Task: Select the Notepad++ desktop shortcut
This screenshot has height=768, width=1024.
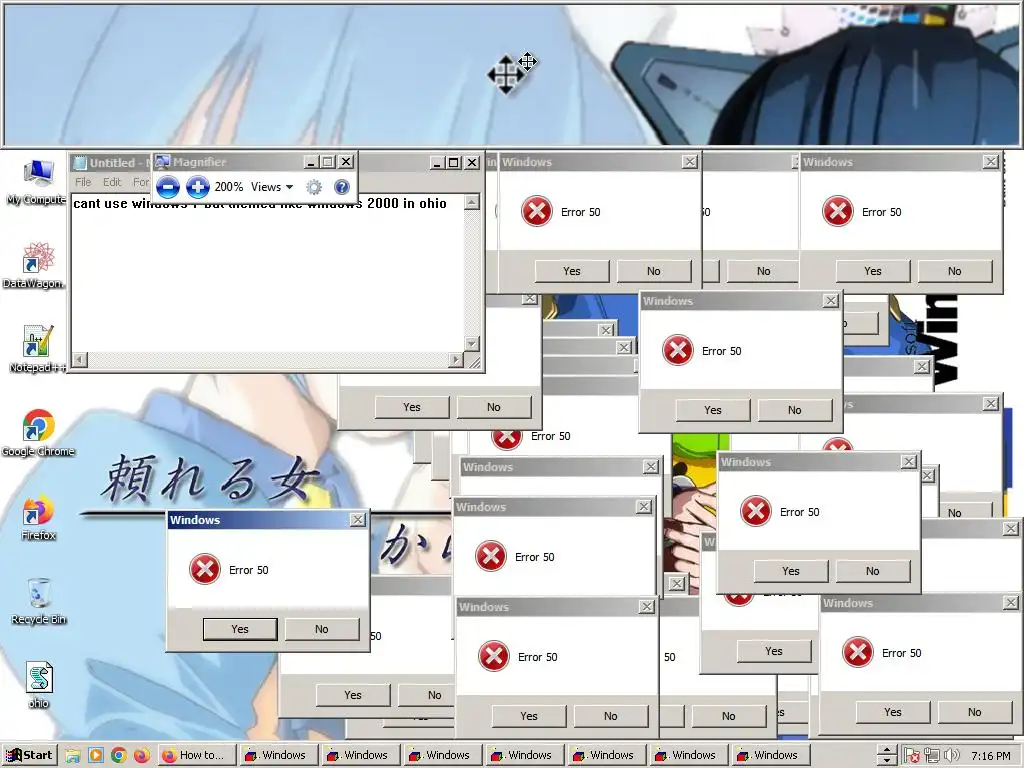Action: [x=37, y=349]
